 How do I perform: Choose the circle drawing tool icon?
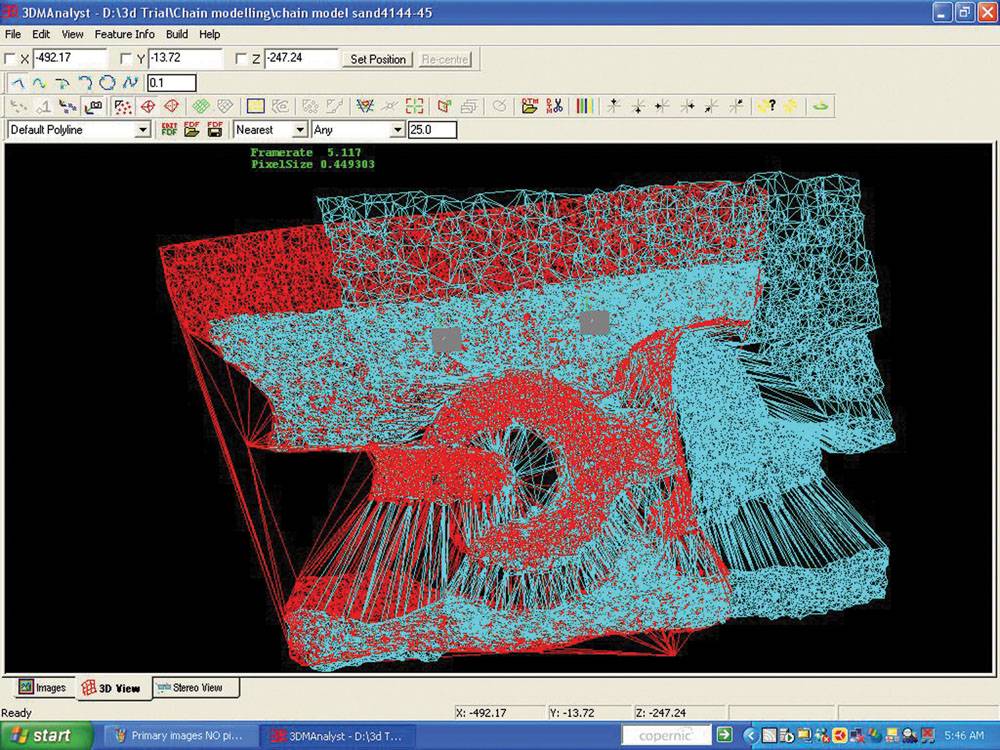coord(107,83)
